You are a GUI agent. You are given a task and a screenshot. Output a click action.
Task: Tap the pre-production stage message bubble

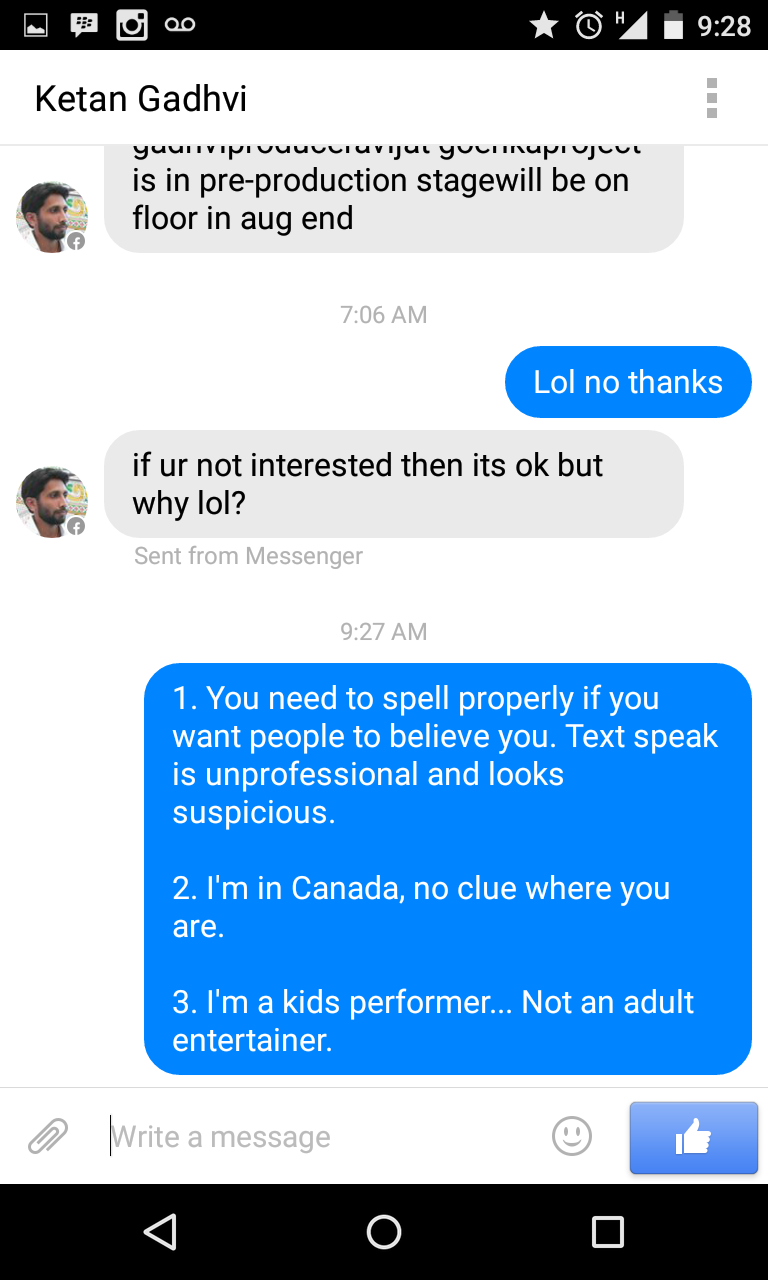click(x=393, y=198)
